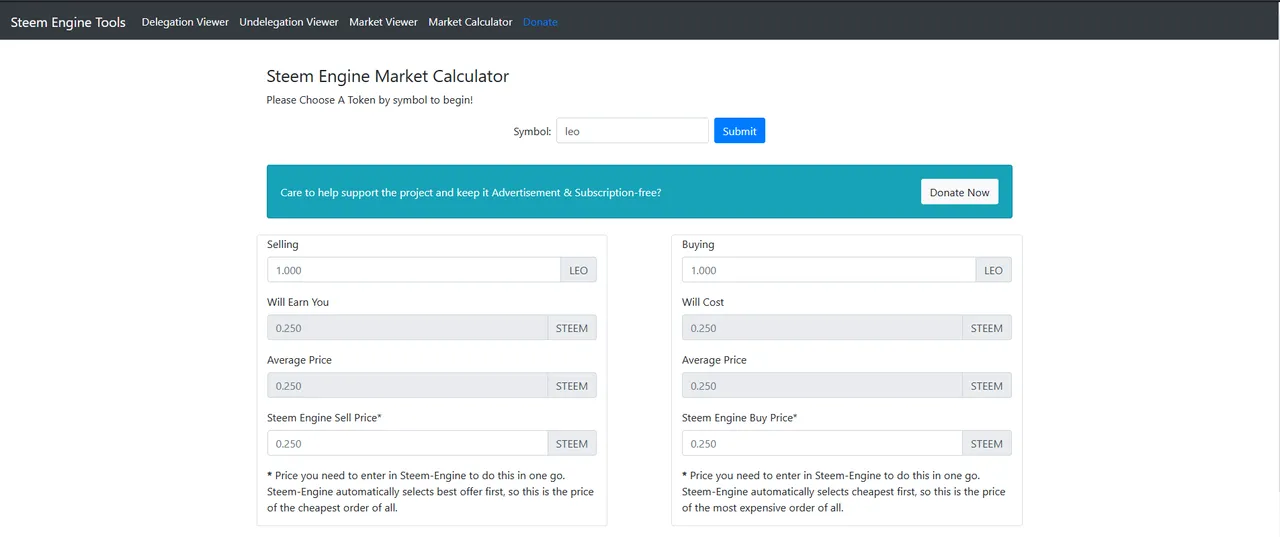Click the Will Cost field

click(822, 328)
